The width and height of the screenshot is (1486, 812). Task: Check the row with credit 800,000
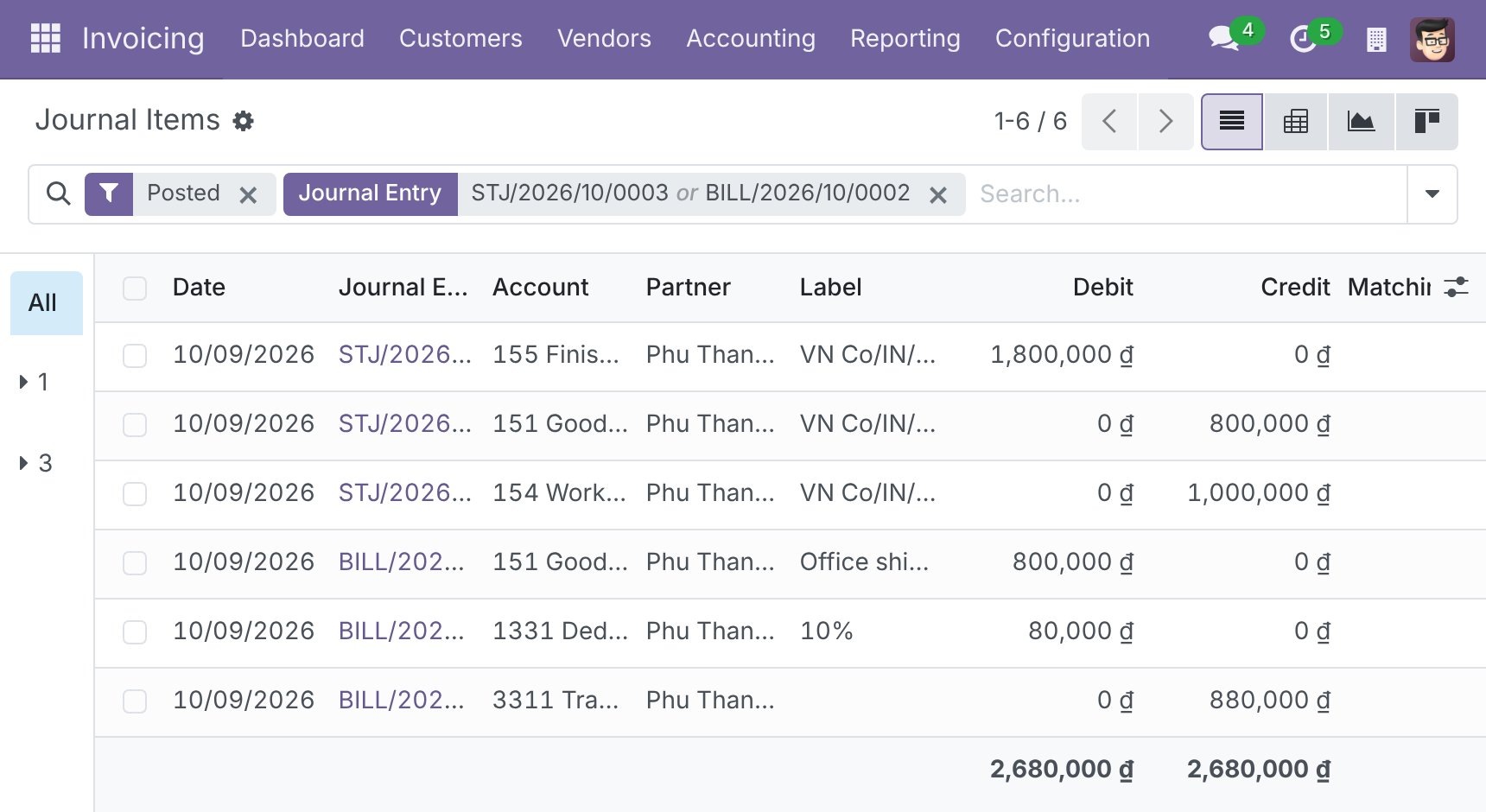pos(135,424)
